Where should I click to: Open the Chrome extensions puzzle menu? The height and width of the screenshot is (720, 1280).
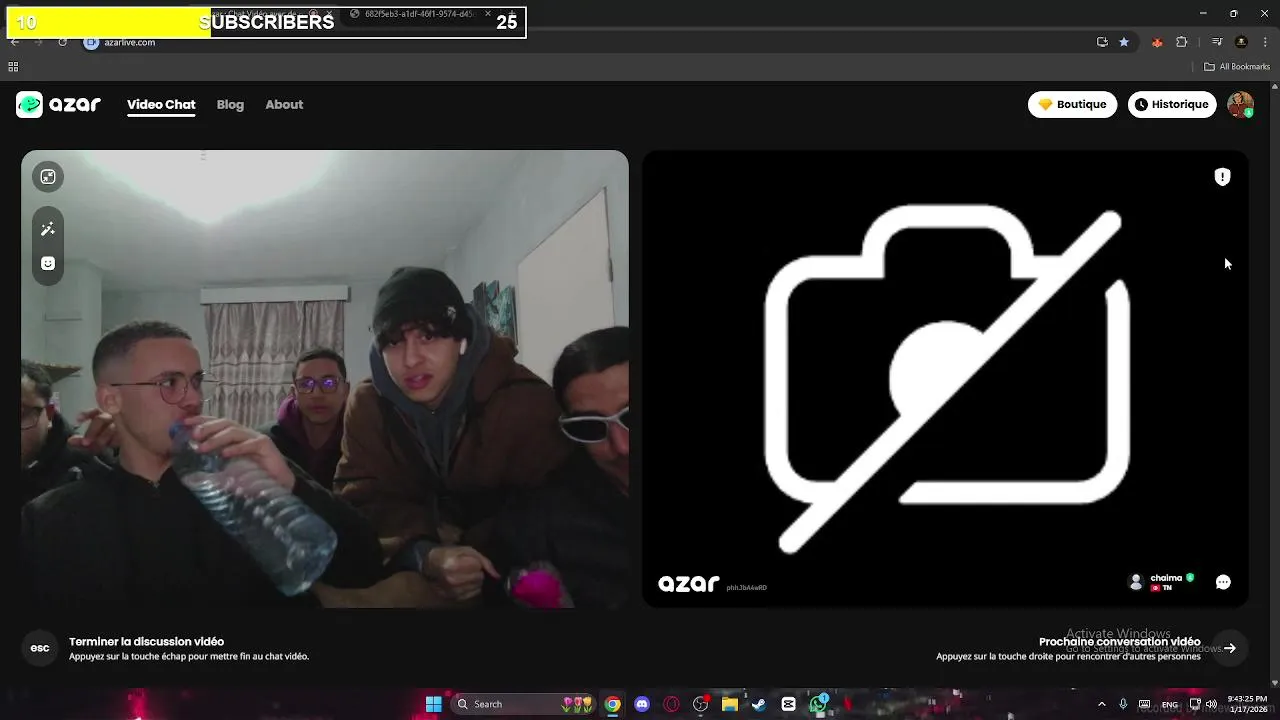(1181, 42)
